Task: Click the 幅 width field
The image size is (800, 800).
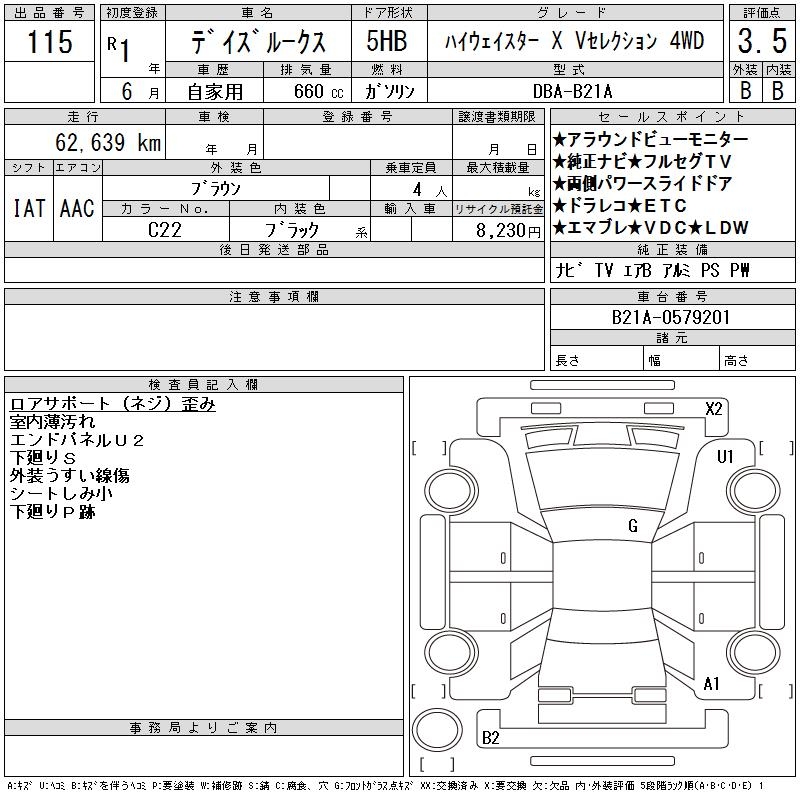Action: (681, 360)
